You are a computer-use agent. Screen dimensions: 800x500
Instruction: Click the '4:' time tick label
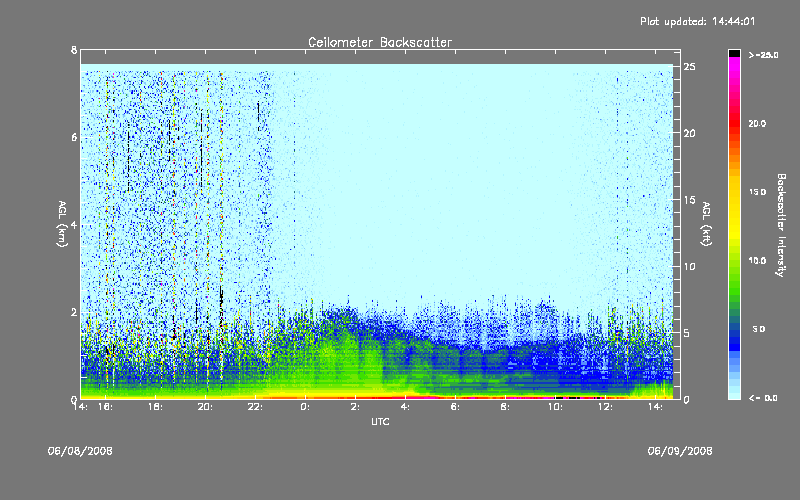click(405, 407)
